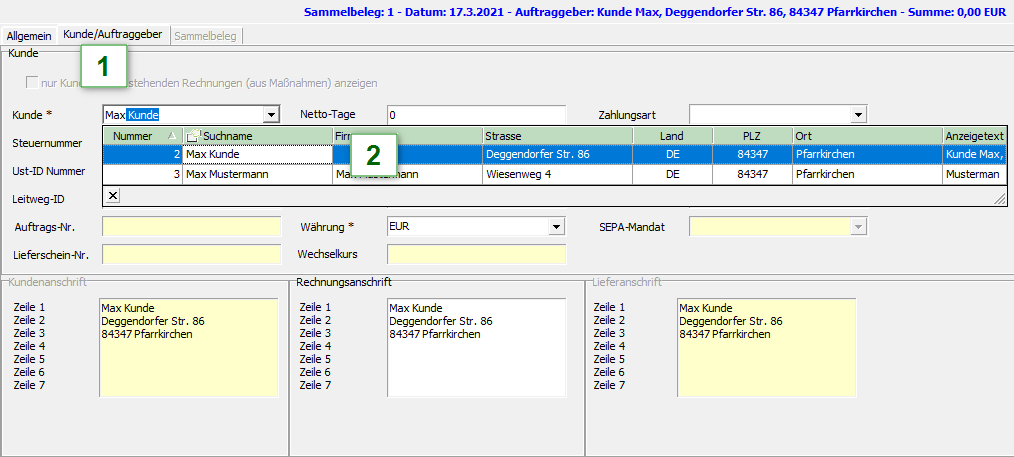The height and width of the screenshot is (457, 1014).
Task: Switch to the Allgemein tab
Action: 29,35
